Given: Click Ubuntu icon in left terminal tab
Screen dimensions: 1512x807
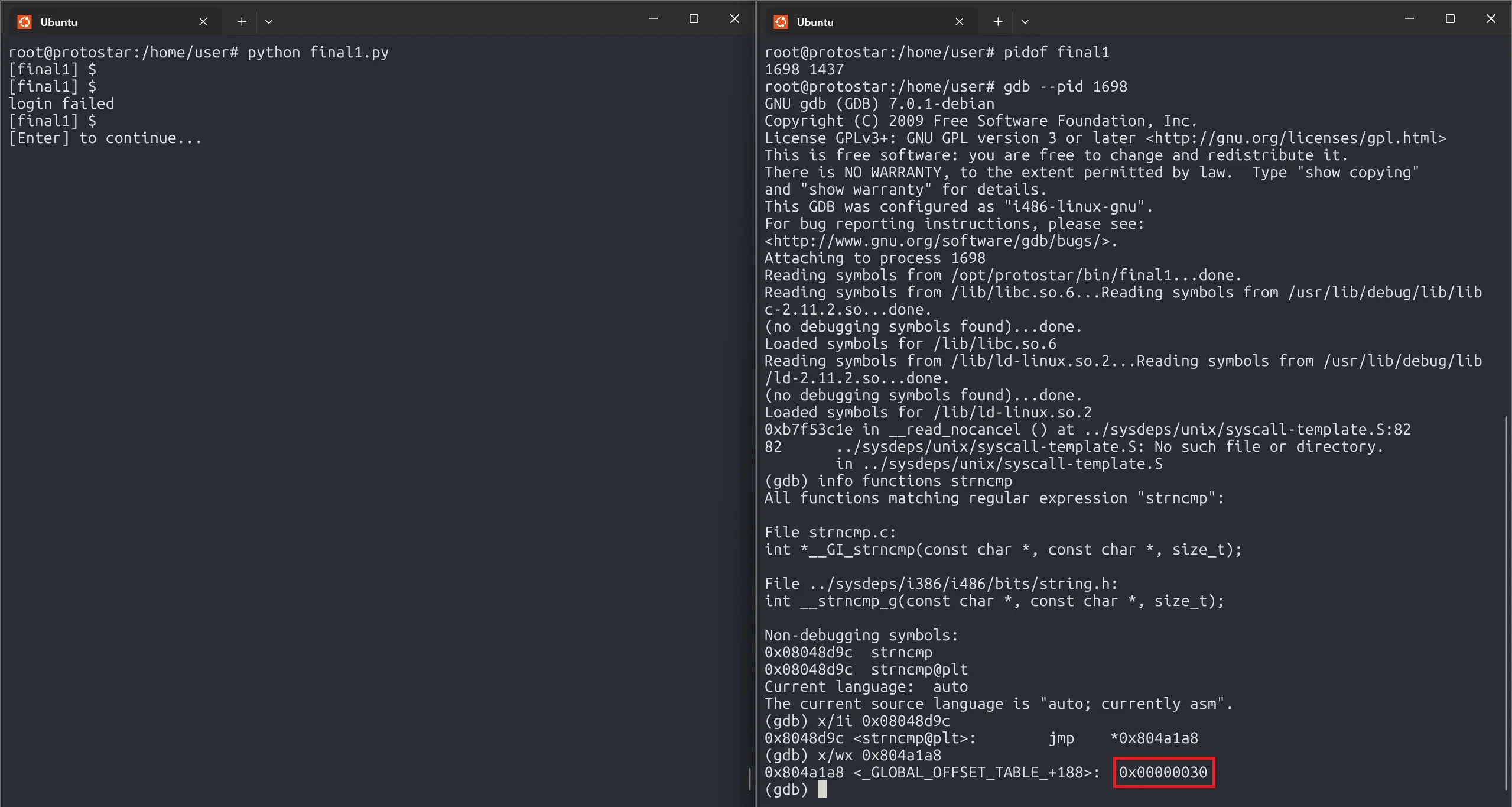Looking at the screenshot, I should tap(24, 22).
